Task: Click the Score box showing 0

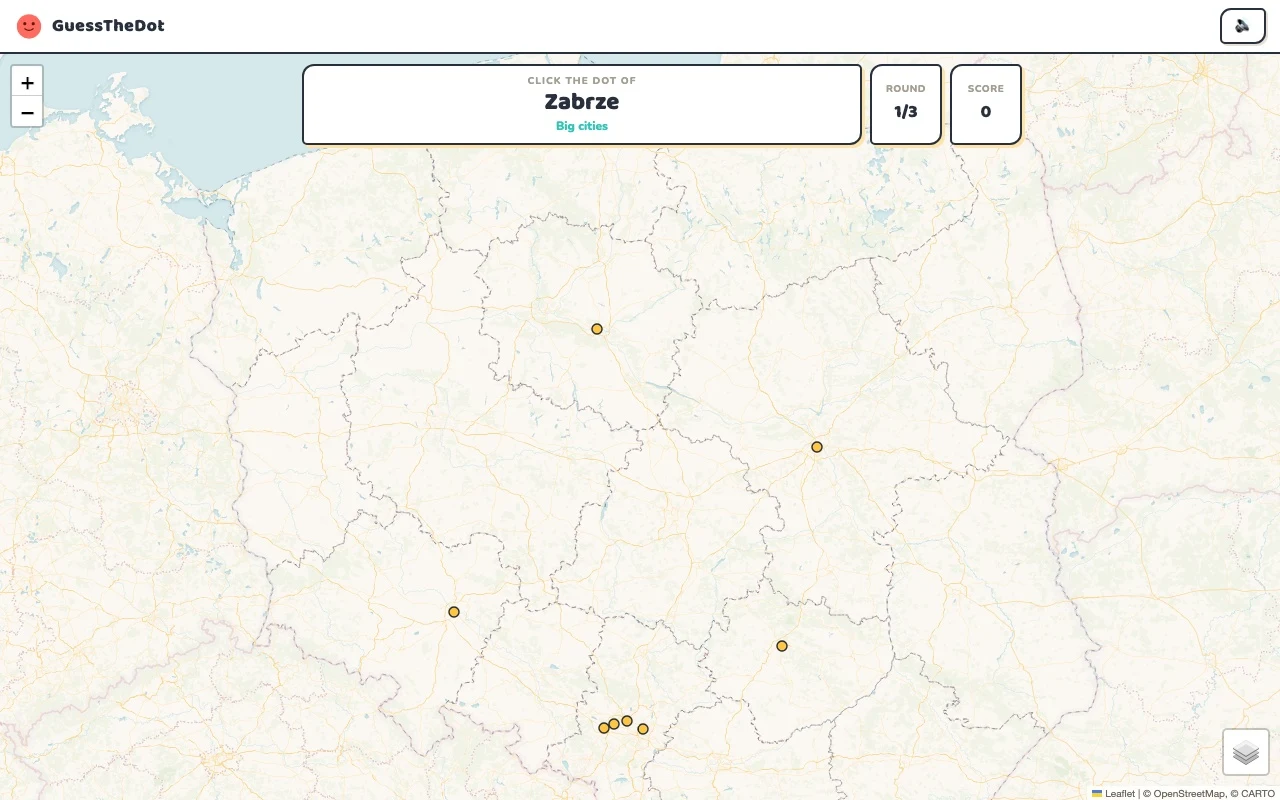Action: point(986,104)
